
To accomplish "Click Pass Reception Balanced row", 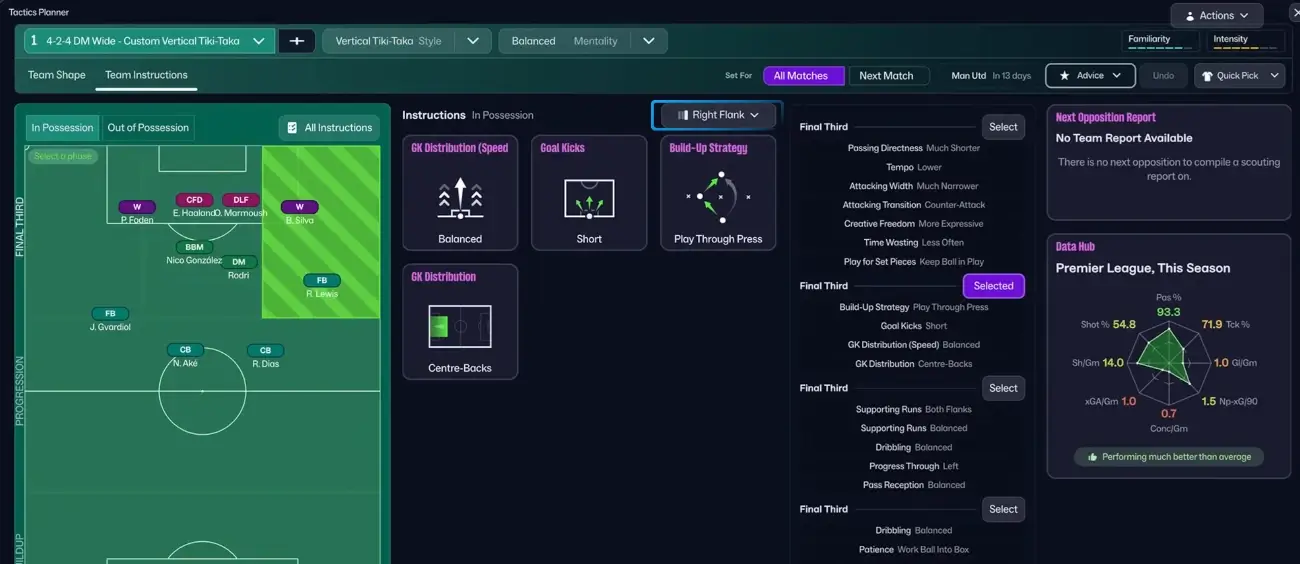I will (x=914, y=485).
